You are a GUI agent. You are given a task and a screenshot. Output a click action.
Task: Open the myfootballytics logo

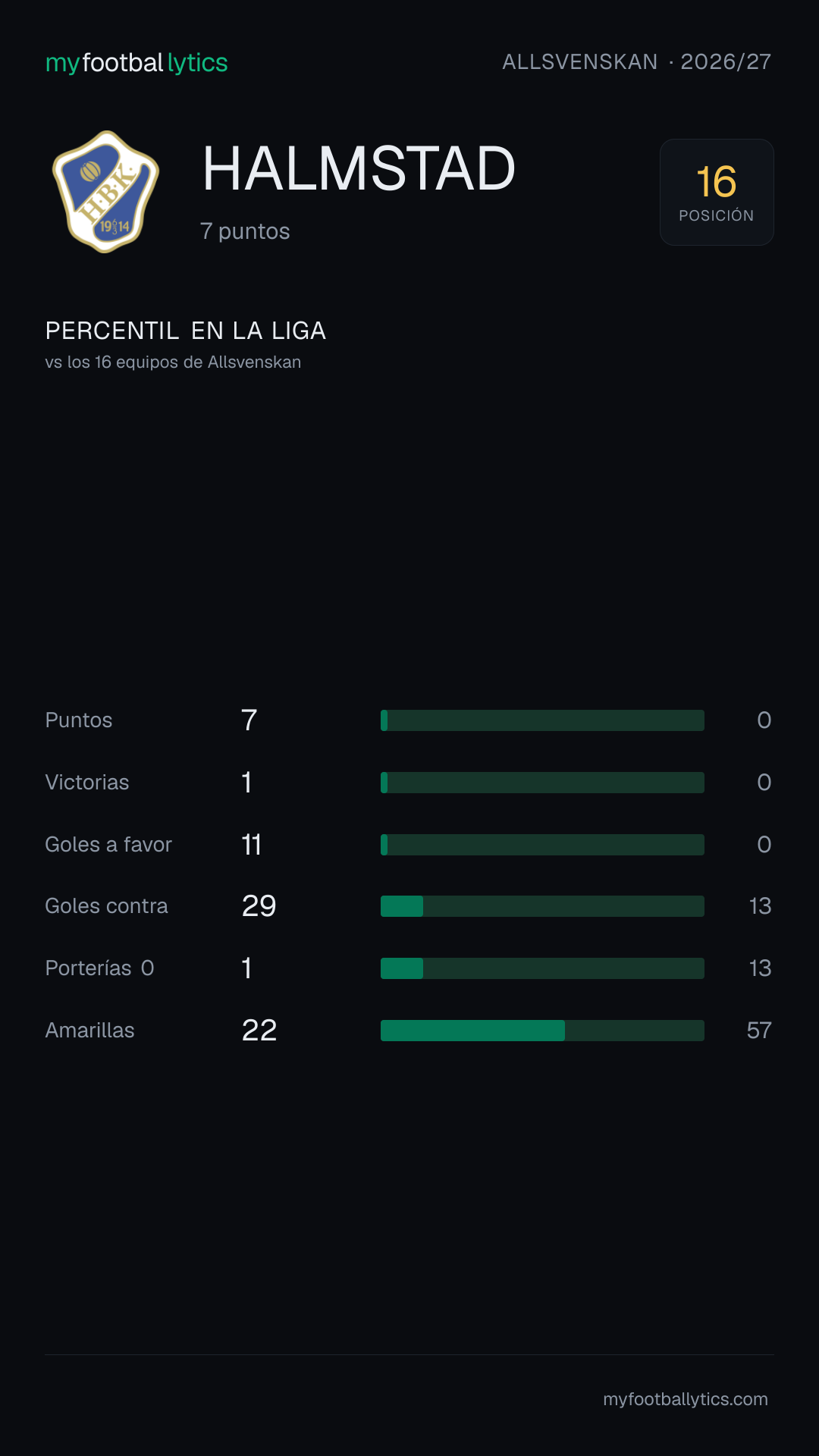pos(136,63)
